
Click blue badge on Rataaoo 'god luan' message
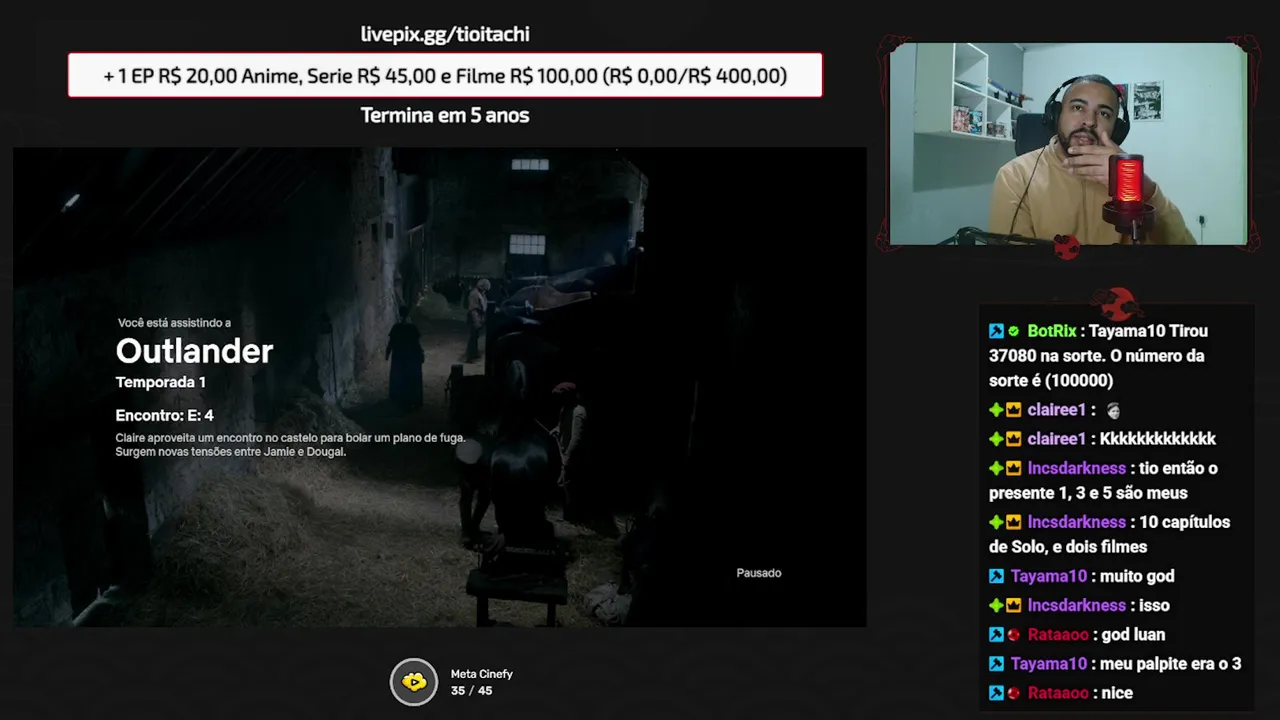(996, 634)
